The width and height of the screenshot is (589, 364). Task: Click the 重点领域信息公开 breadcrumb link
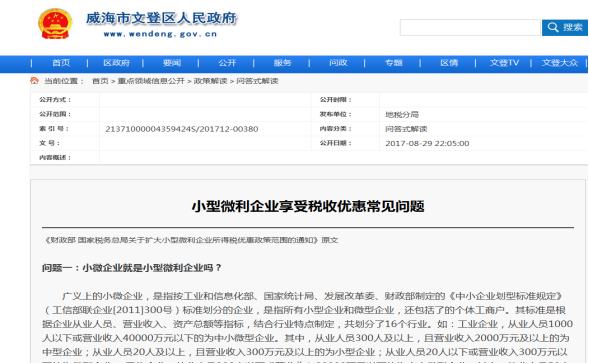point(151,81)
